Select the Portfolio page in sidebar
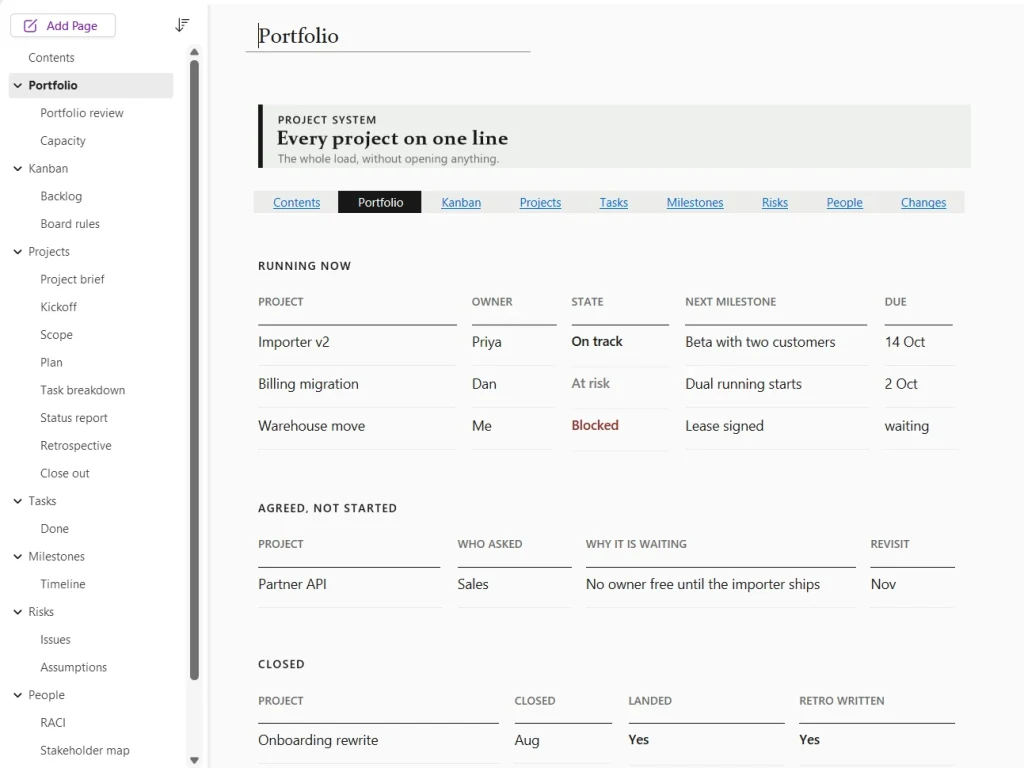Viewport: 1024px width, 768px height. click(91, 86)
